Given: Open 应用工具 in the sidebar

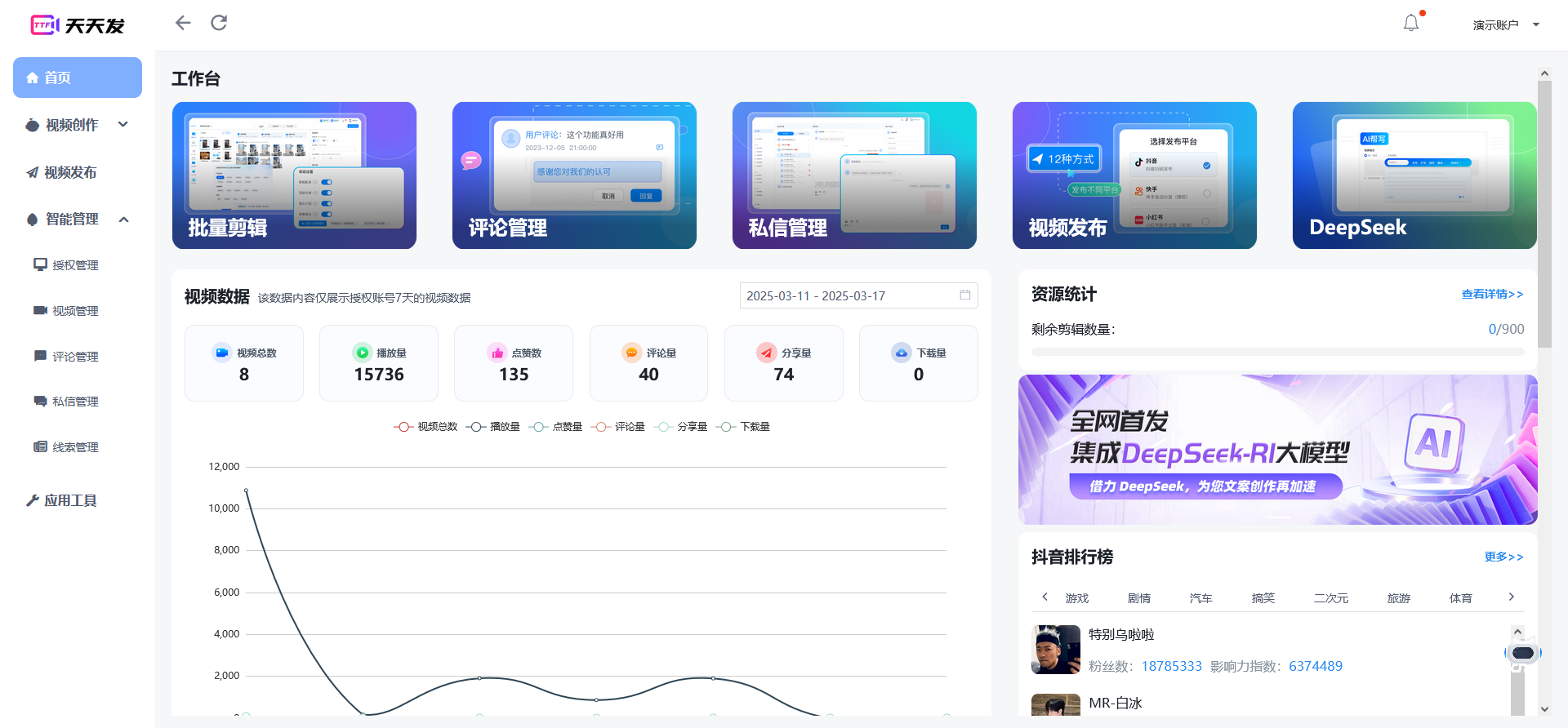Looking at the screenshot, I should pyautogui.click(x=70, y=500).
